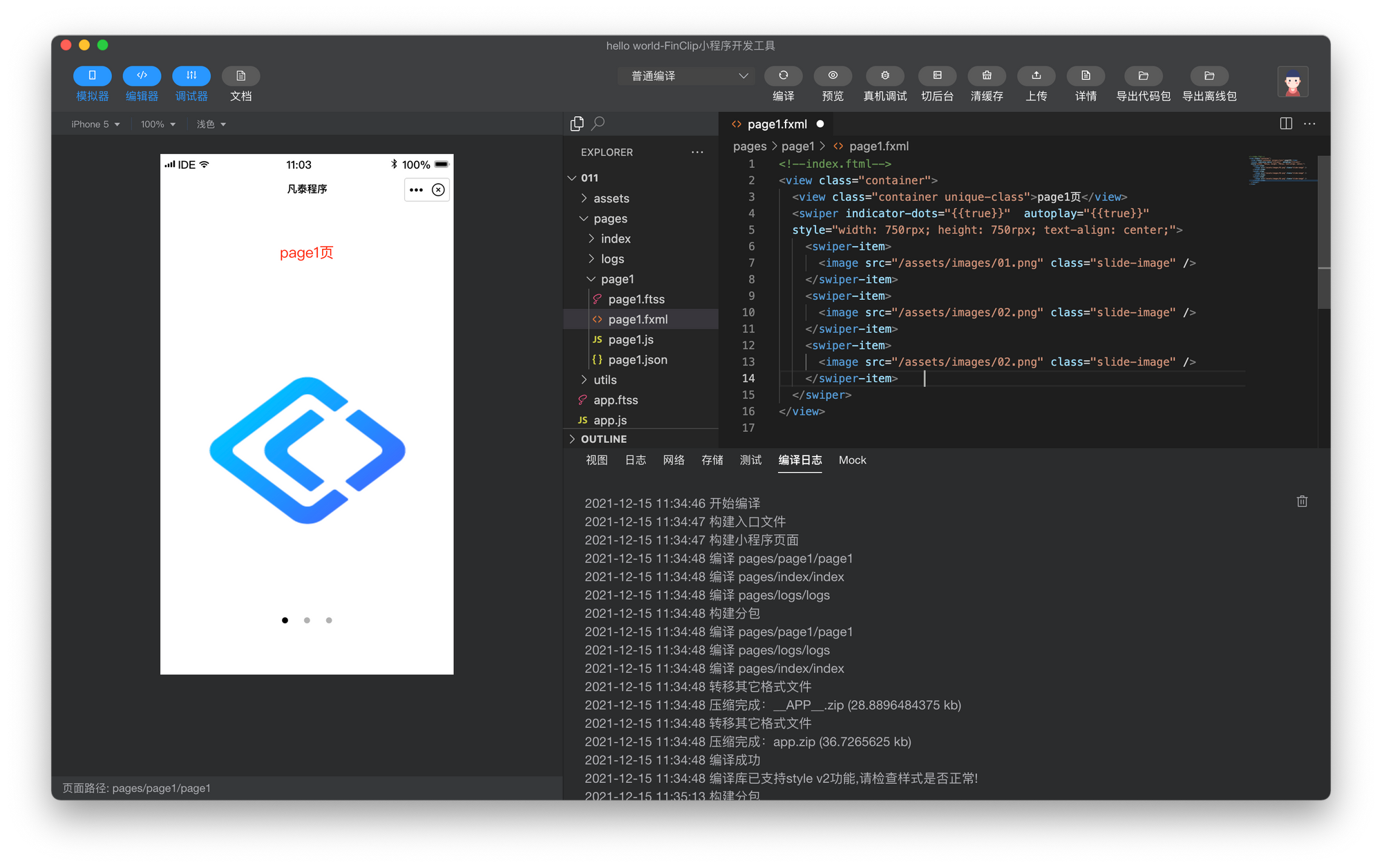Click the 真机调试 device debug icon
1382x868 pixels.
pos(885,75)
